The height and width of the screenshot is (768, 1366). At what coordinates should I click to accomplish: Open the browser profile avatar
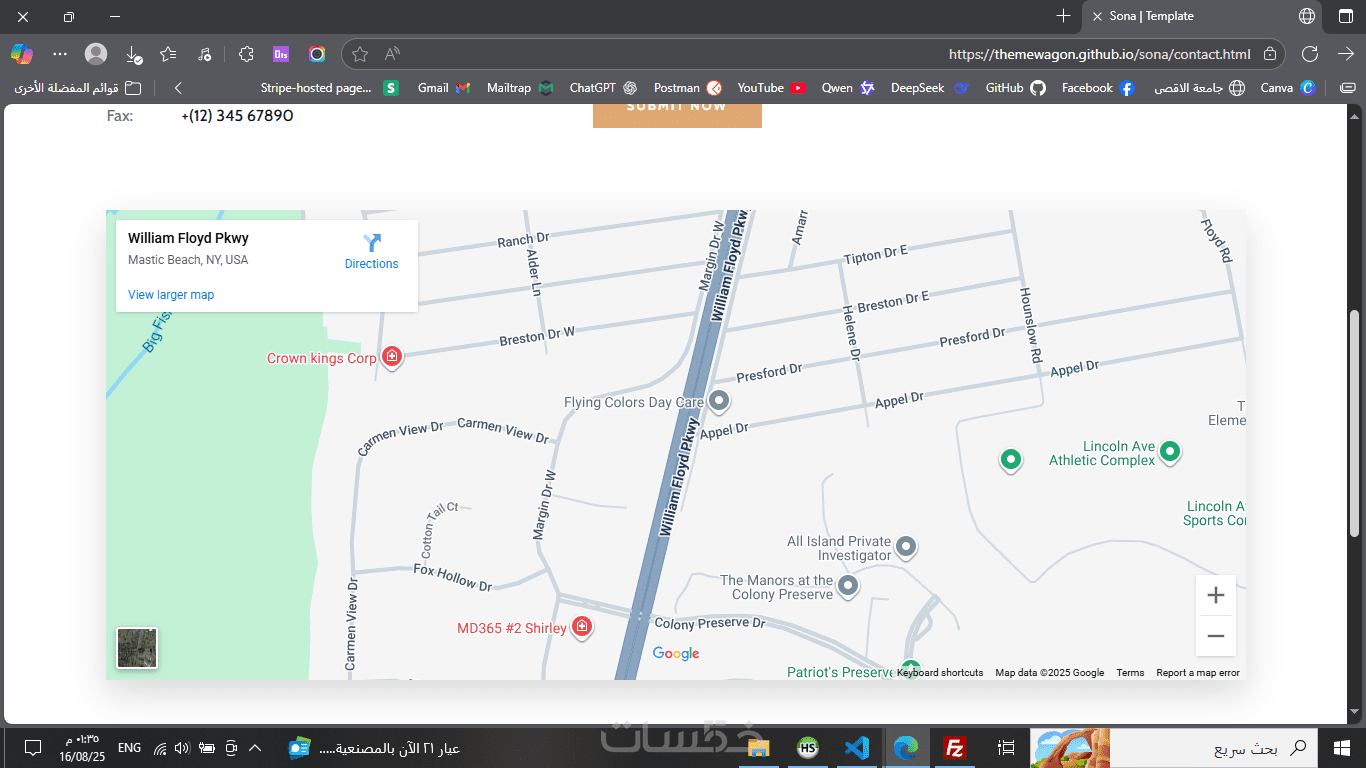(96, 54)
